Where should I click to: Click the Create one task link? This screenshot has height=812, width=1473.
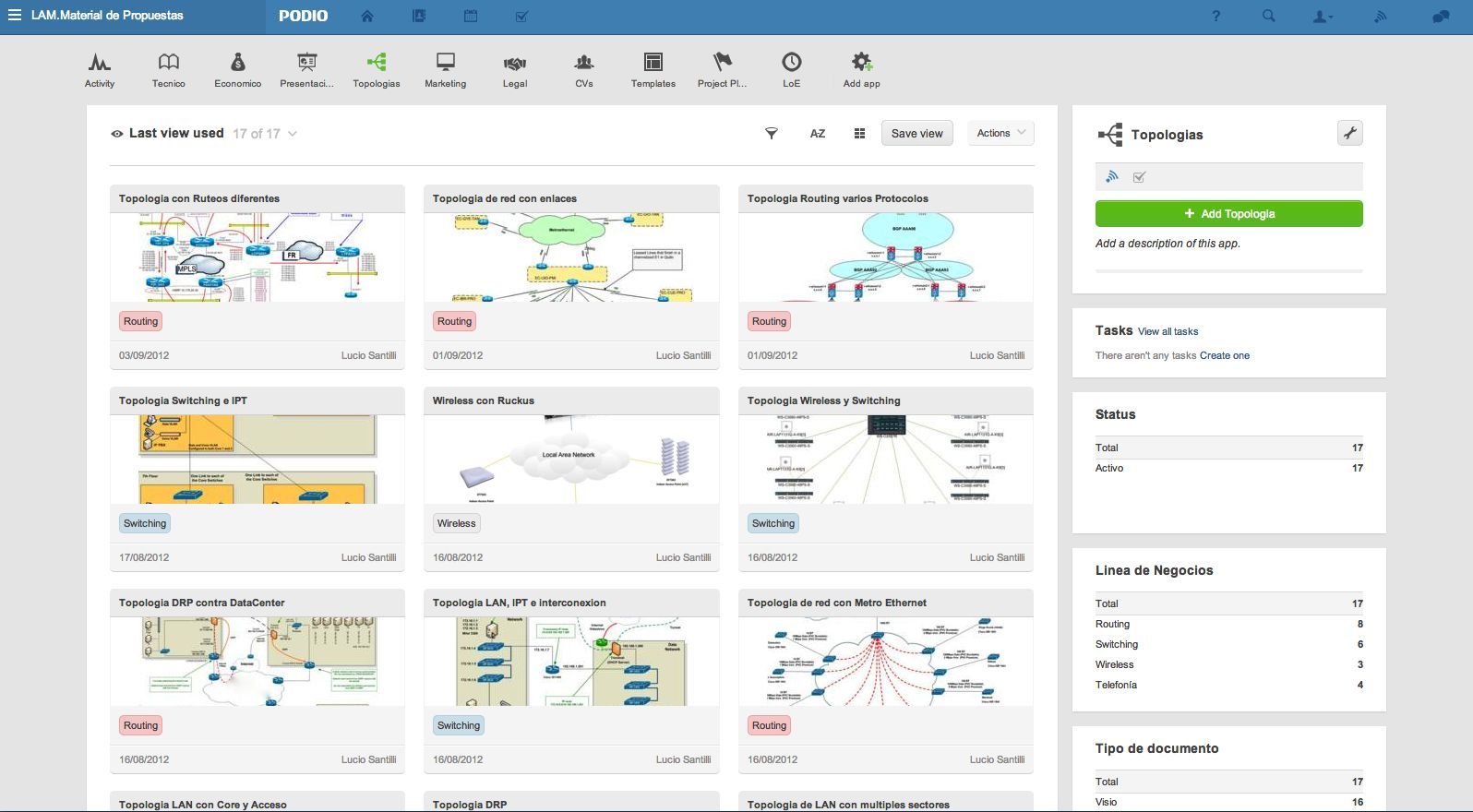click(x=1225, y=355)
